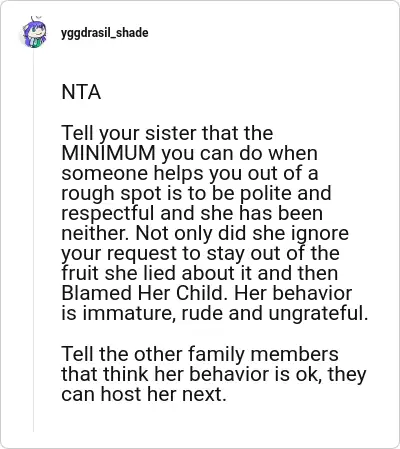Viewport: 400px width, 449px height.
Task: Collapse the comment using the vertical thread line
Action: (x=33, y=240)
